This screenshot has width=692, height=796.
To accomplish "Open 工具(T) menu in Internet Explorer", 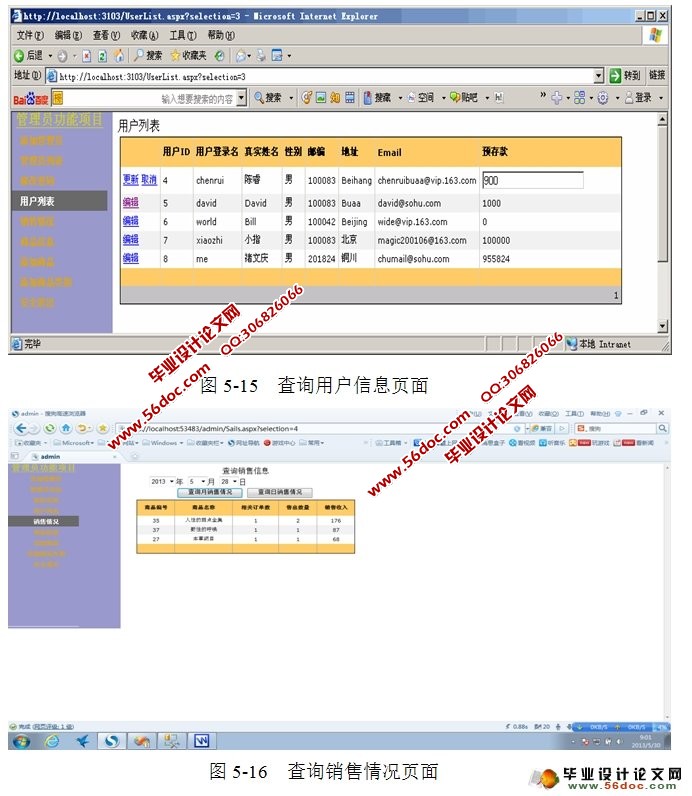I will (x=183, y=35).
